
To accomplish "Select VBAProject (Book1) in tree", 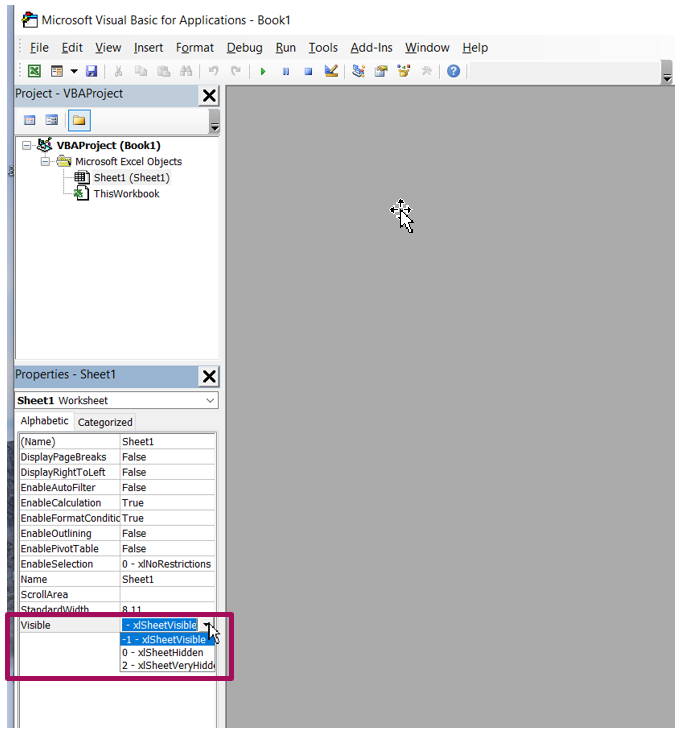I will (x=108, y=145).
